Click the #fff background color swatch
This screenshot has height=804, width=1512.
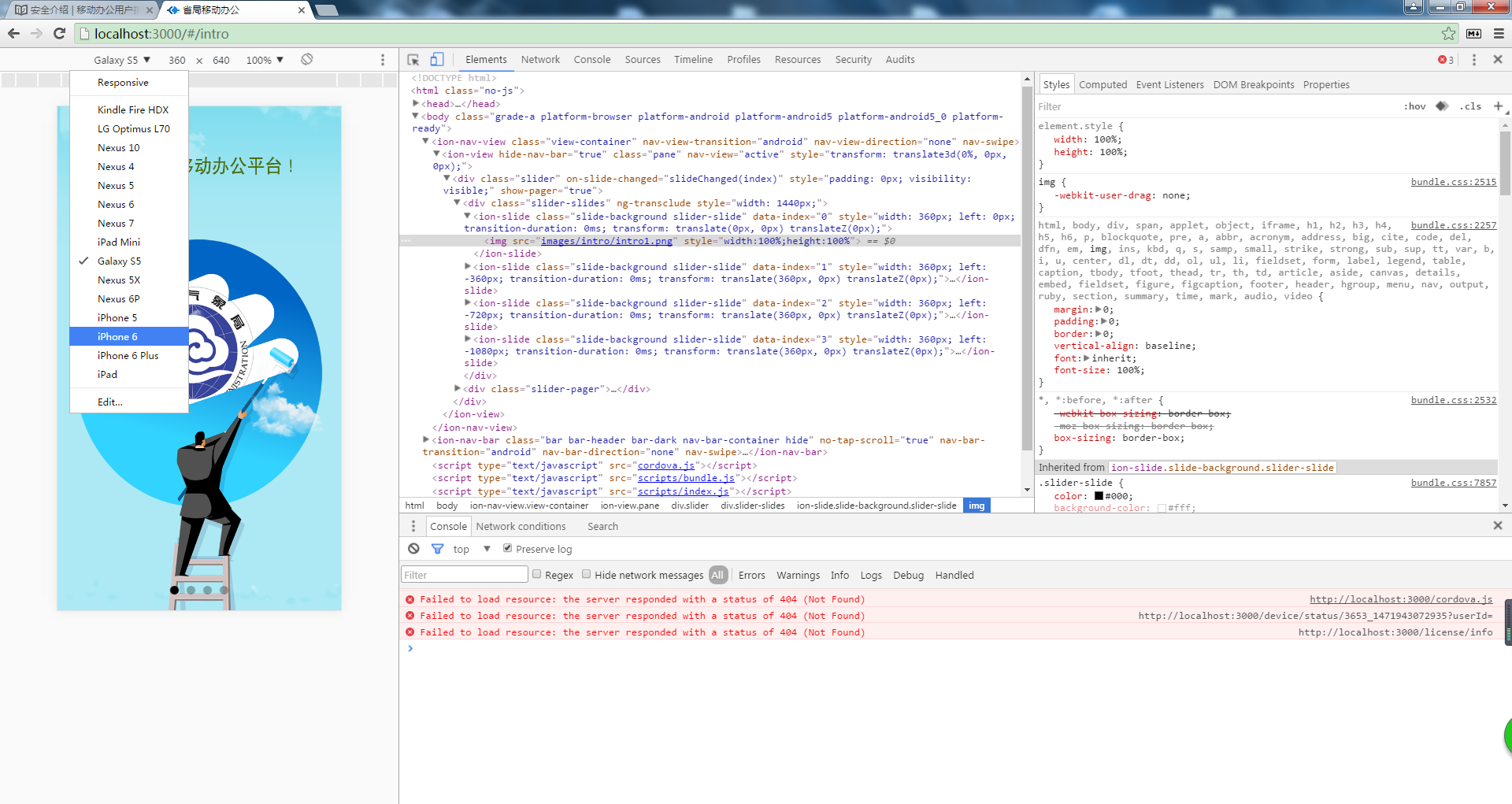click(x=1162, y=509)
